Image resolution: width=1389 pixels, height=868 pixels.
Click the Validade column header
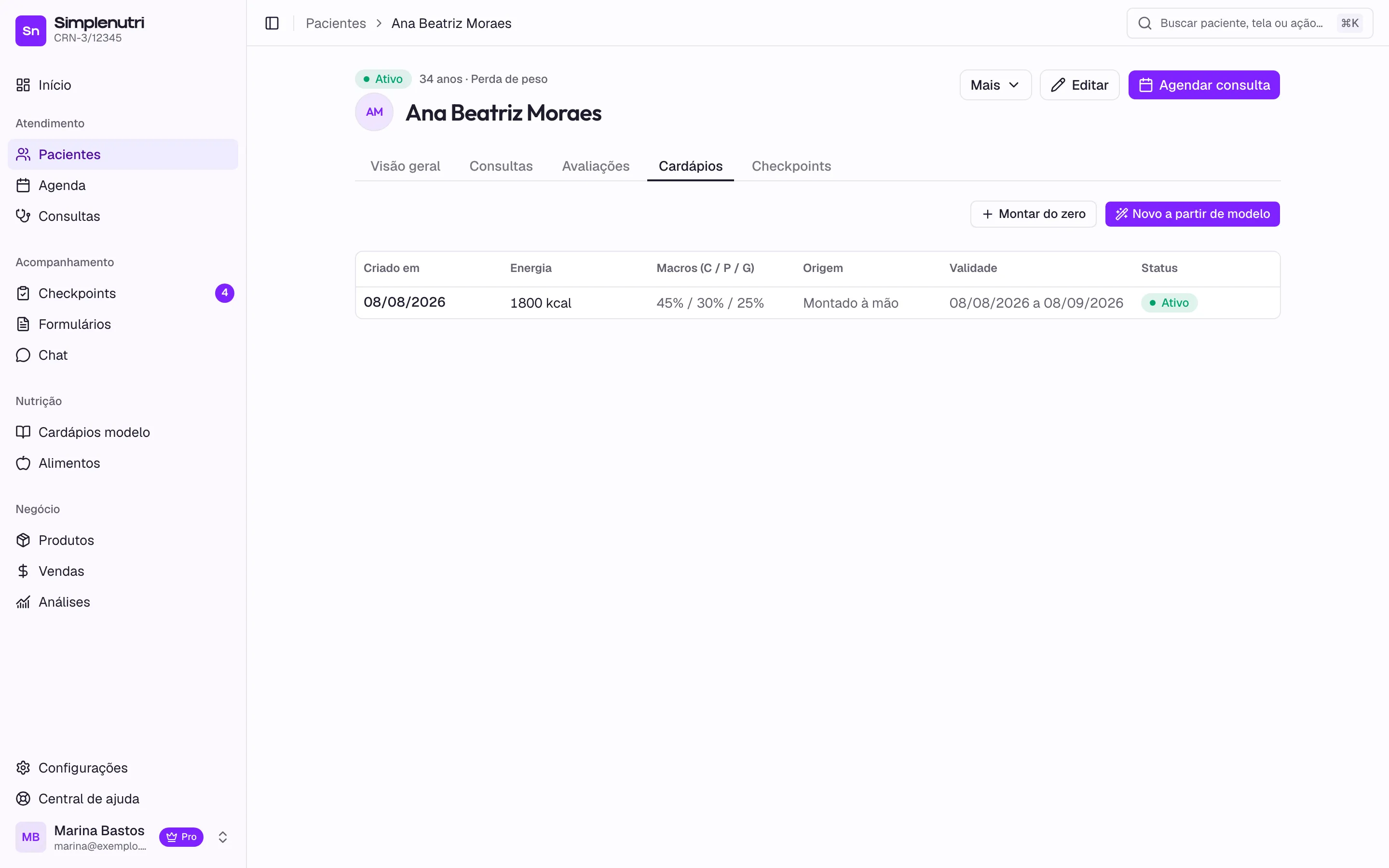pos(973,268)
